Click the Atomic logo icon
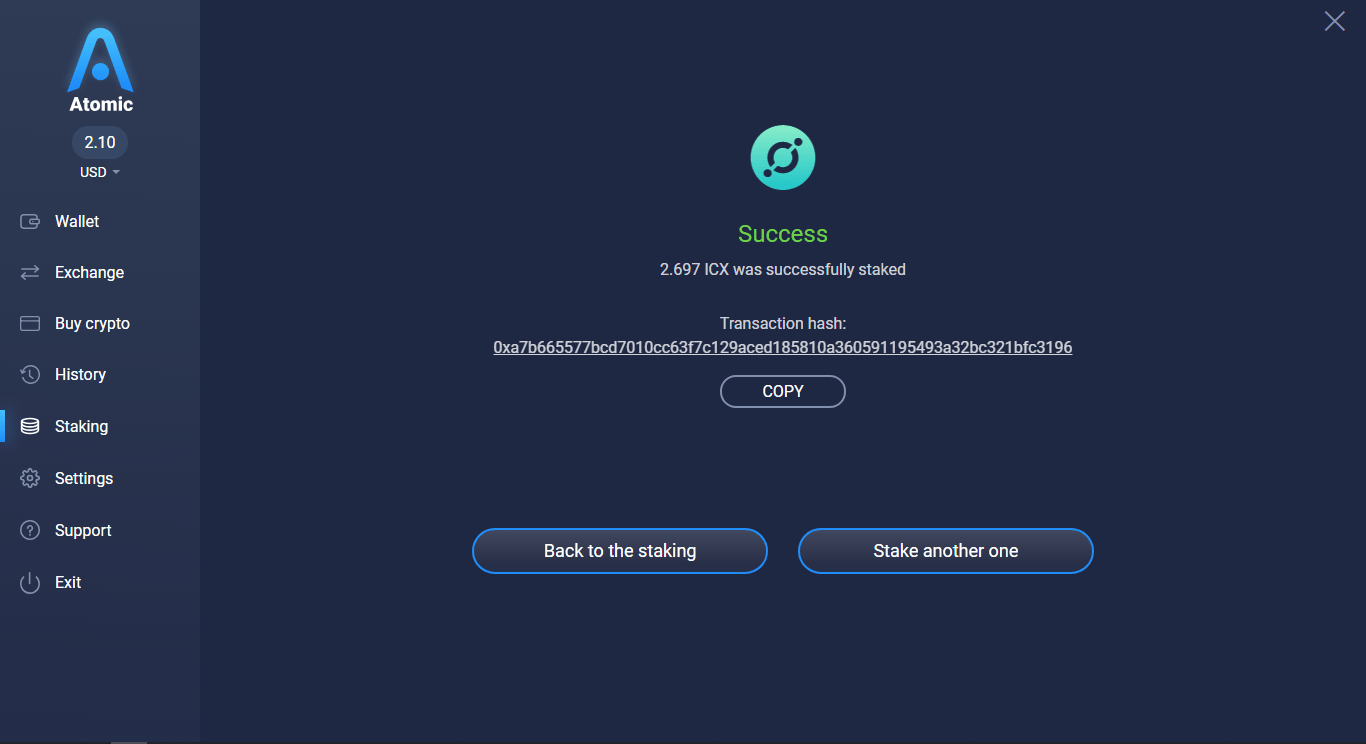 [100, 60]
